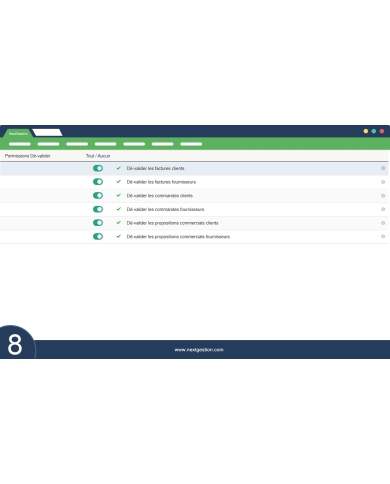This screenshot has height=484, width=390.
Task: Click green checkmark beside factures clients
Action: point(119,168)
